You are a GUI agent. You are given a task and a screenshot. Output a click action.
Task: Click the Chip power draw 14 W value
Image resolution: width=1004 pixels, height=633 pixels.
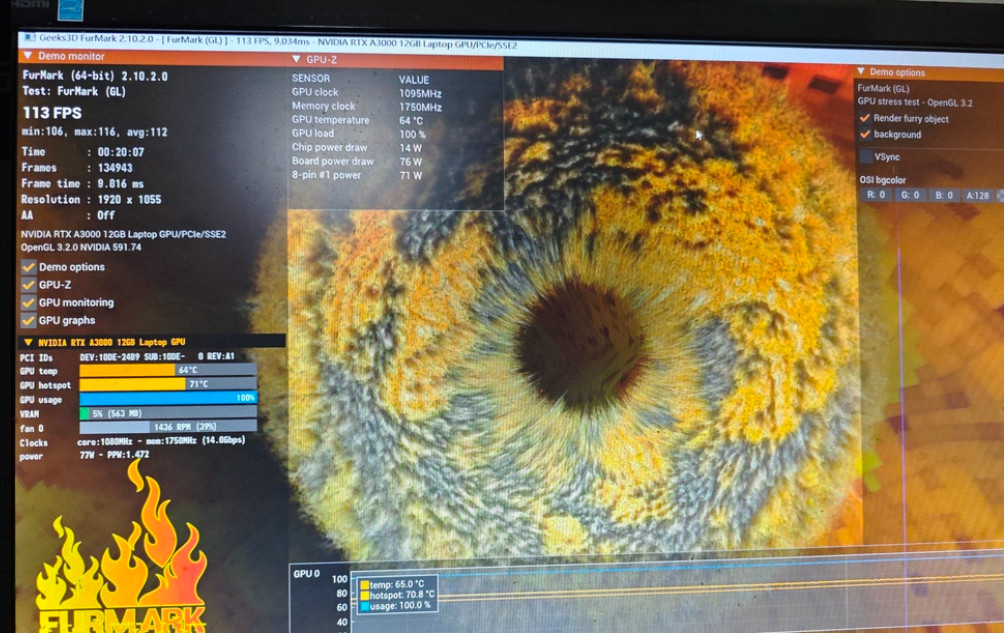pos(410,148)
